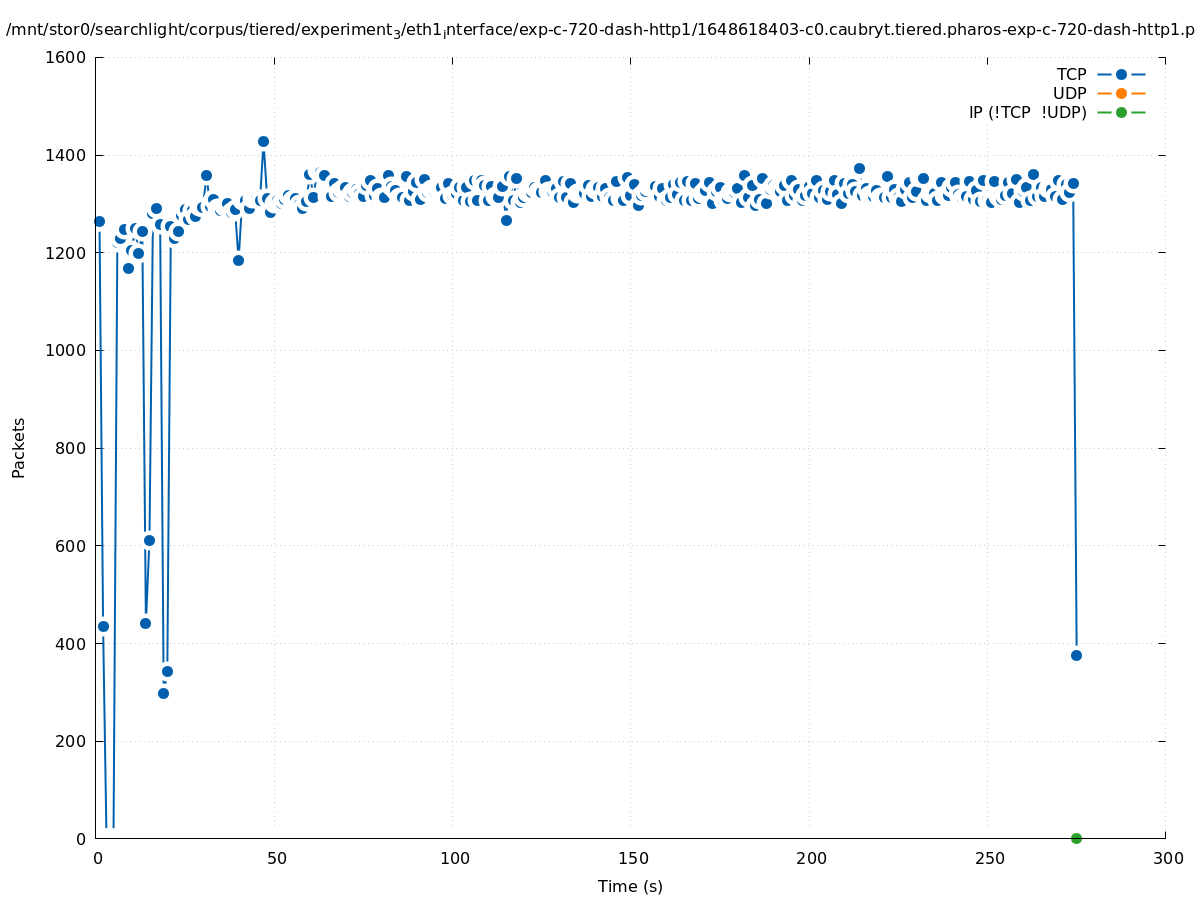Click the lowest TCP point near 300 packets

(163, 693)
